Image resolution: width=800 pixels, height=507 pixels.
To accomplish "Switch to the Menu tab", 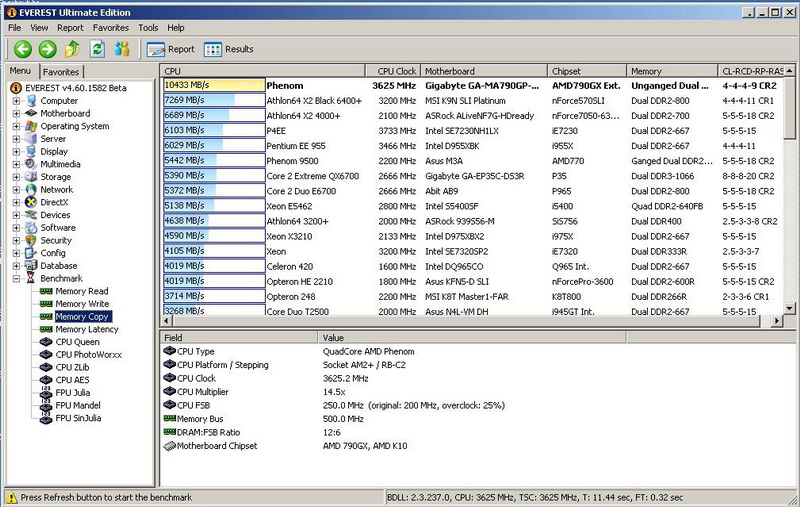I will coord(20,71).
